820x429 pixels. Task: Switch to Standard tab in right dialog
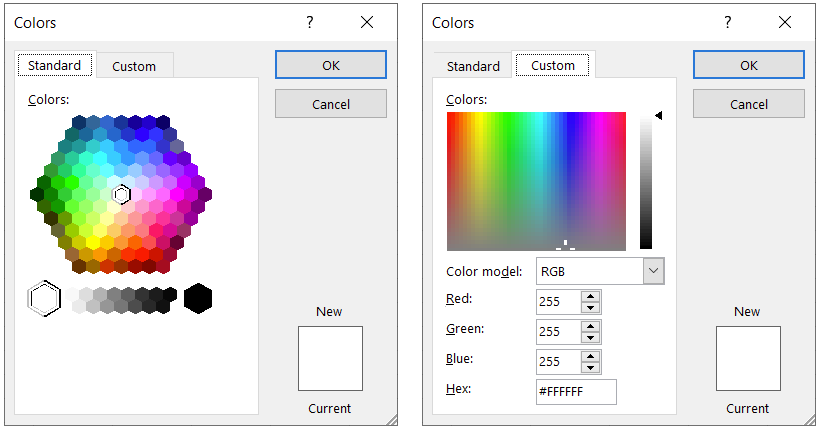pos(473,66)
